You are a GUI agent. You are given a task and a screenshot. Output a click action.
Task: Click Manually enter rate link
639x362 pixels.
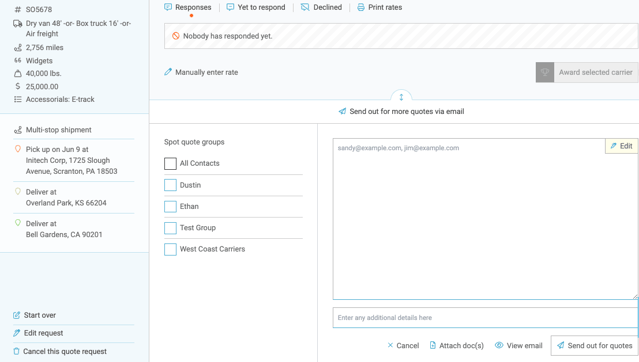click(201, 72)
